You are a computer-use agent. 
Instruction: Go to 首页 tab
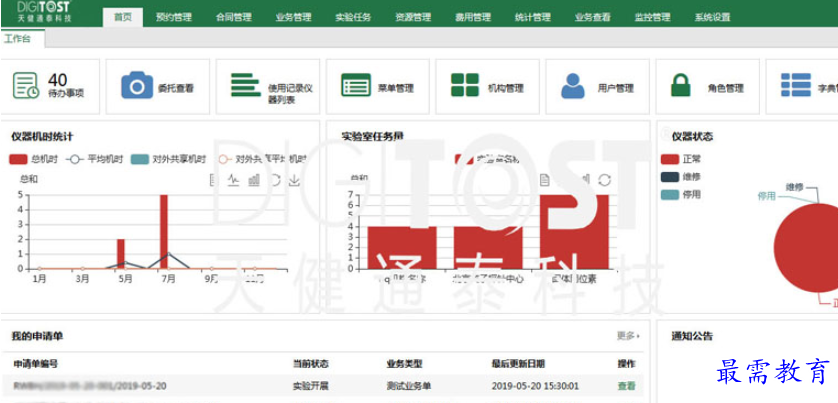122,17
